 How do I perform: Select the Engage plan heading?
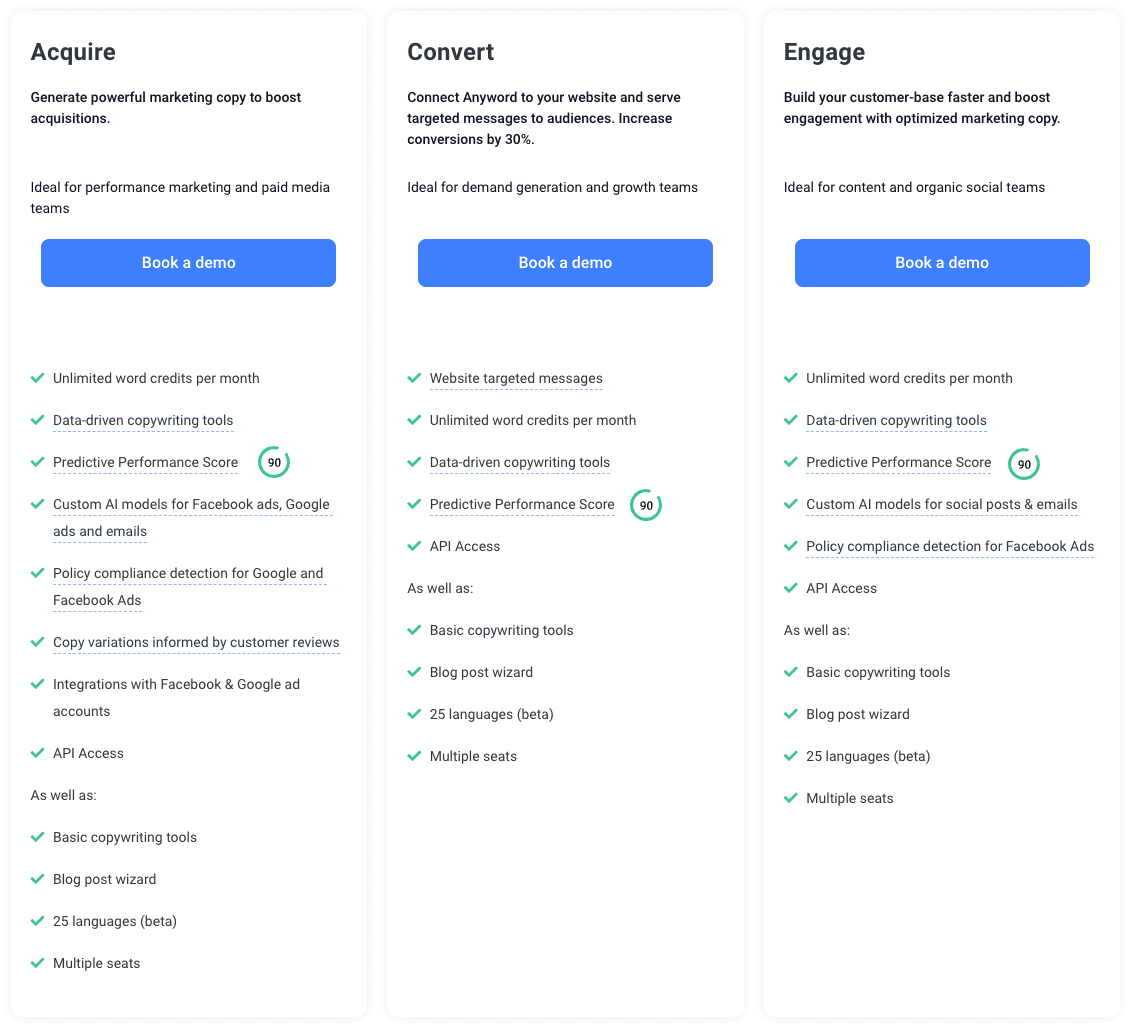tap(824, 52)
